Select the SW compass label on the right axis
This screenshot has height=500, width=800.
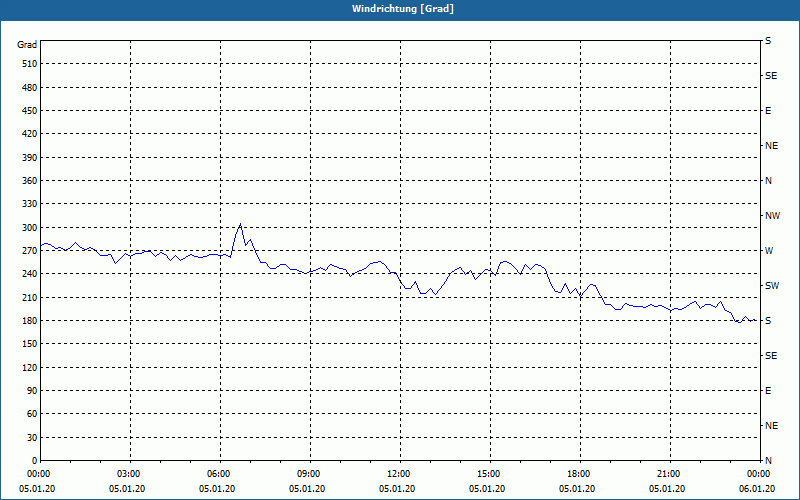click(772, 286)
